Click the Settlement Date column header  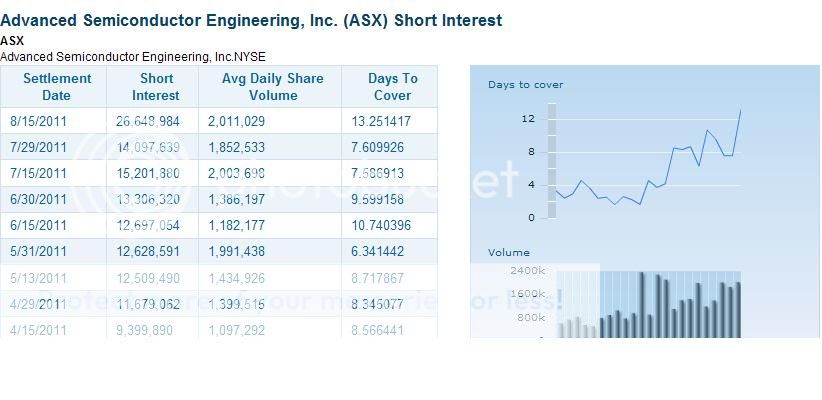click(x=56, y=87)
